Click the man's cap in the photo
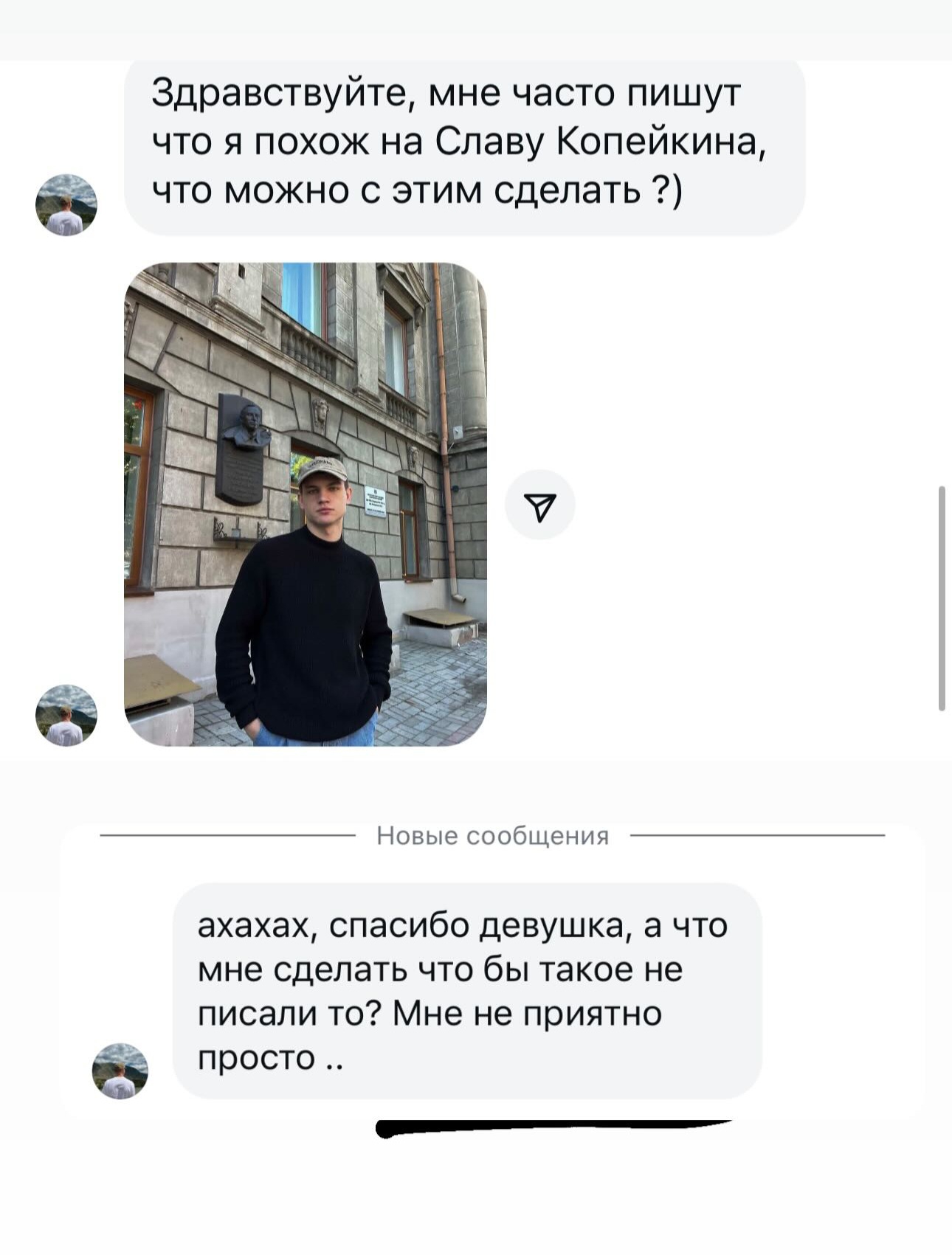Image resolution: width=952 pixels, height=1255 pixels. click(x=322, y=471)
